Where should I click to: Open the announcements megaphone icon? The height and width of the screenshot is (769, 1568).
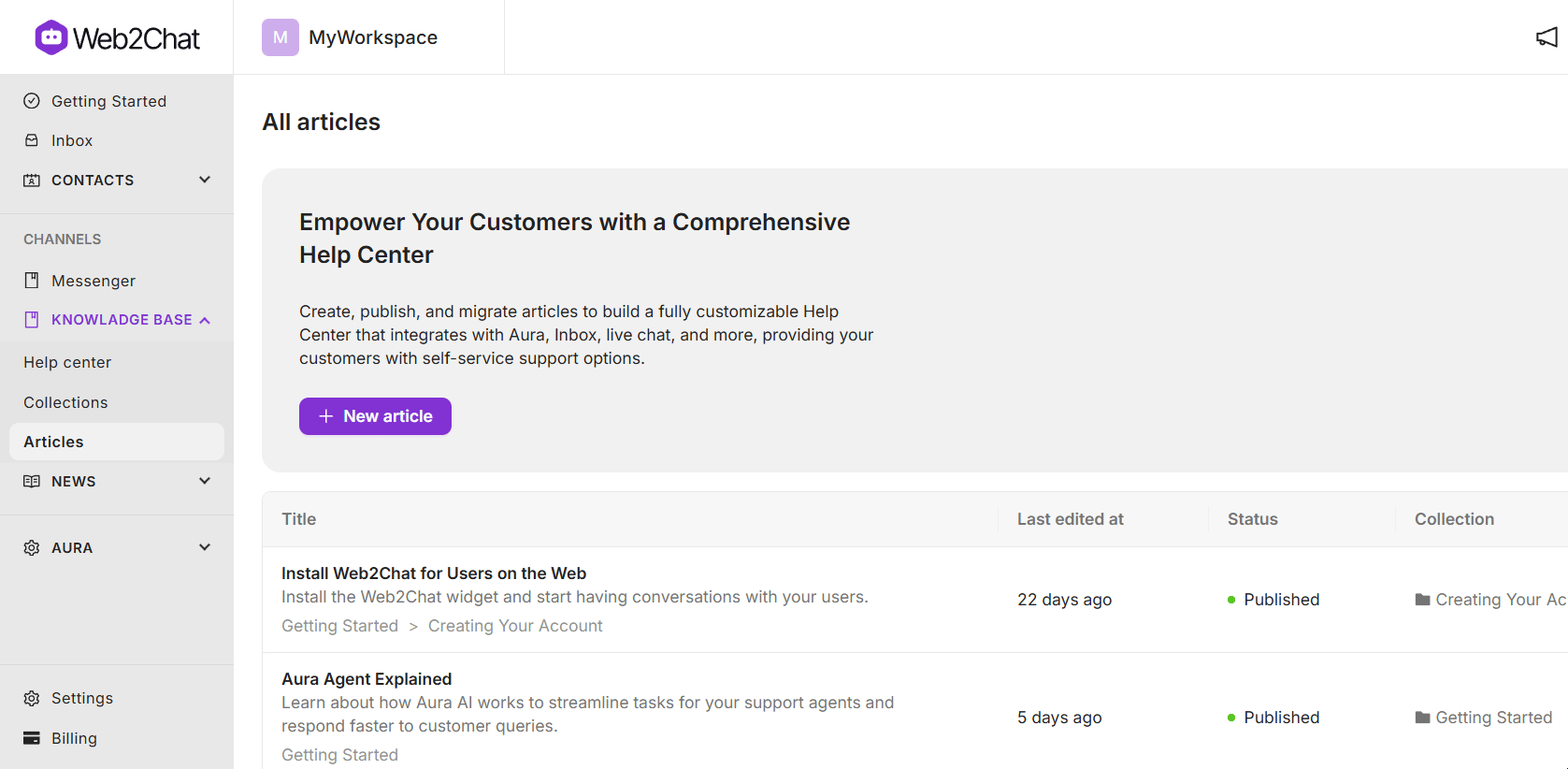click(1546, 37)
